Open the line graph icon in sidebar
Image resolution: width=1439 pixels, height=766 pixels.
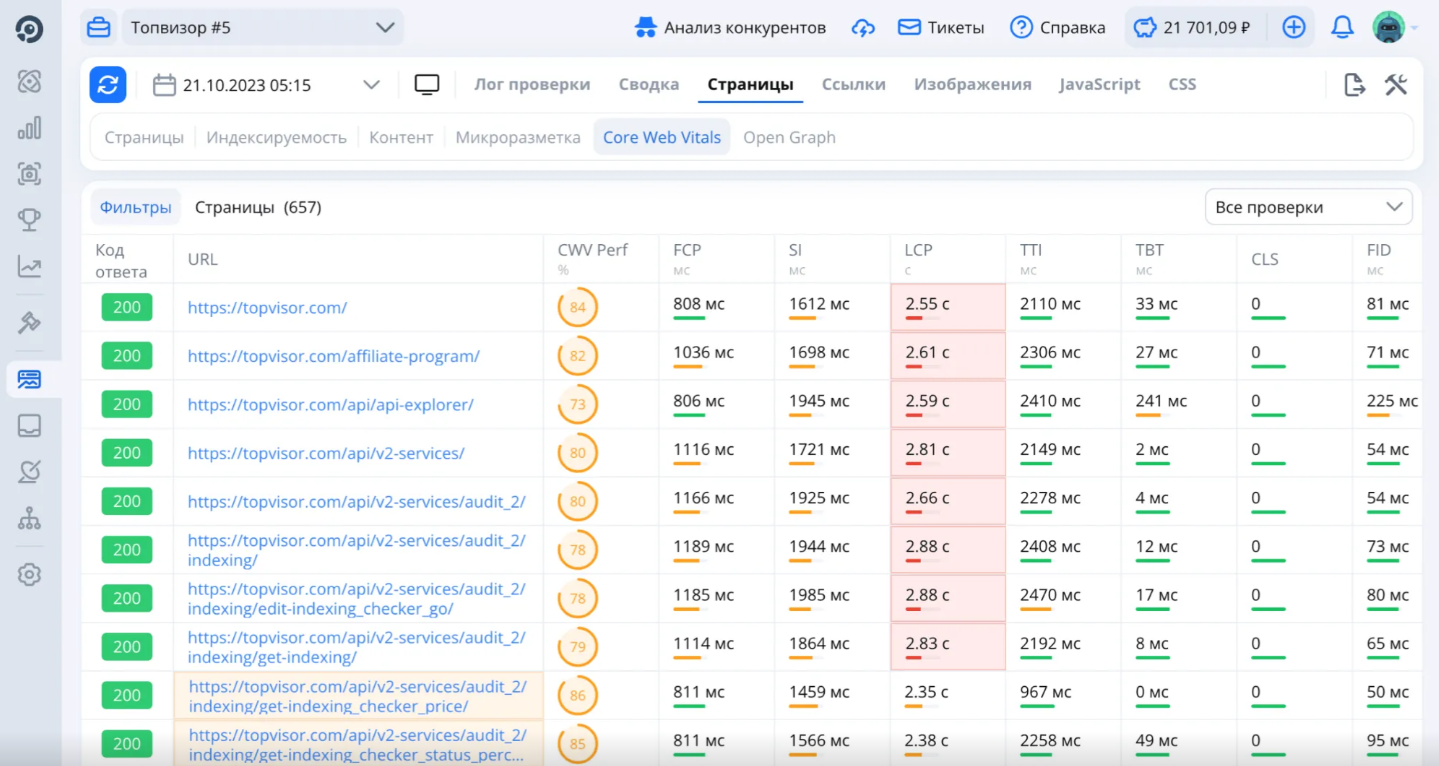tap(29, 266)
